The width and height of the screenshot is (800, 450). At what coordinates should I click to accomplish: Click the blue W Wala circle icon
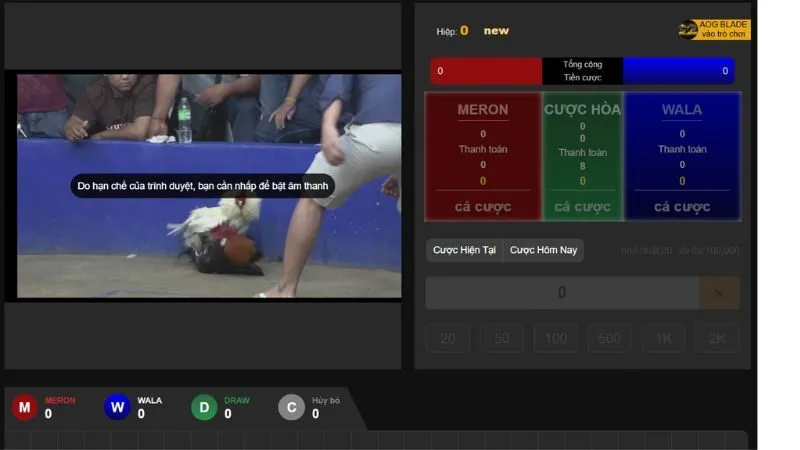(118, 407)
